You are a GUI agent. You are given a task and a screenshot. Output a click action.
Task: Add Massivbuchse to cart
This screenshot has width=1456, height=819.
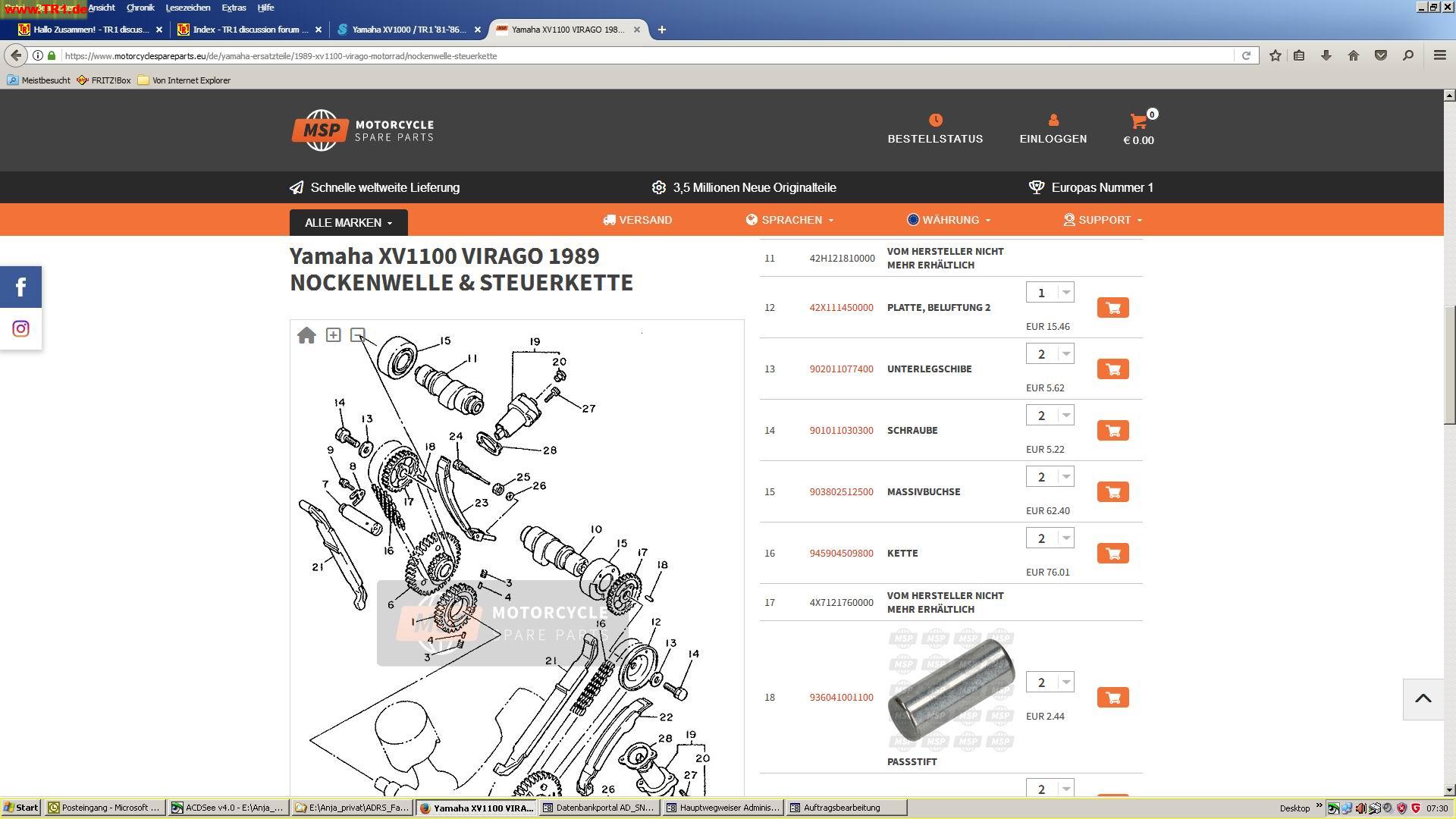coord(1112,491)
